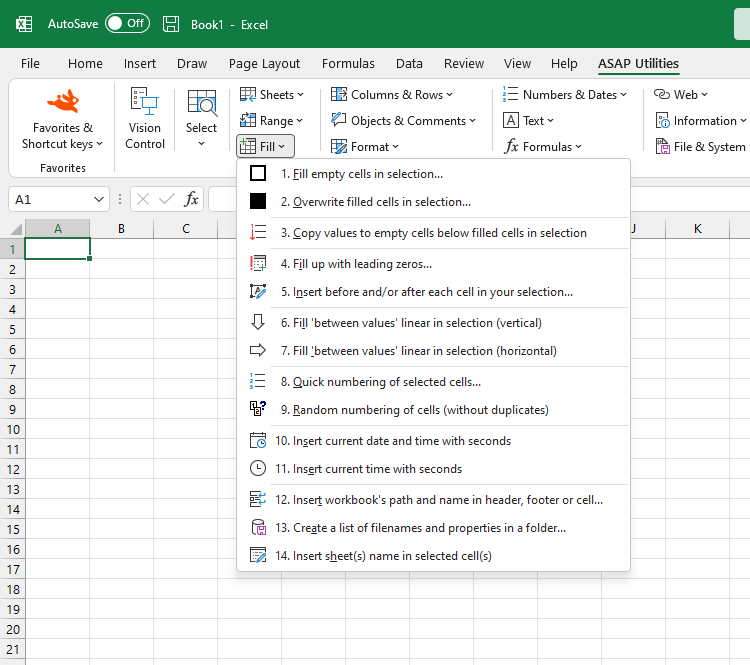Open the Help tab
750x665 pixels.
564,64
